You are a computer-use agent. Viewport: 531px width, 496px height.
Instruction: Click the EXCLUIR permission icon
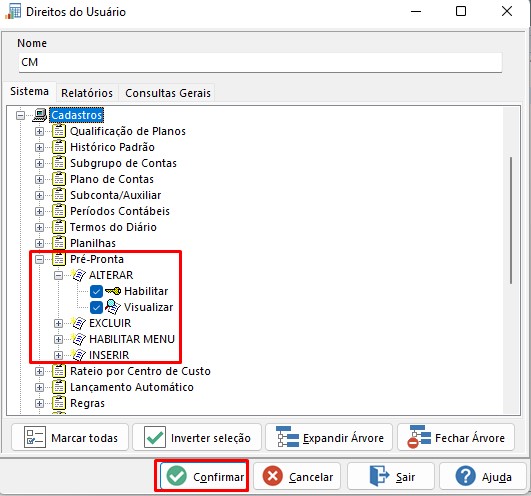click(x=78, y=323)
